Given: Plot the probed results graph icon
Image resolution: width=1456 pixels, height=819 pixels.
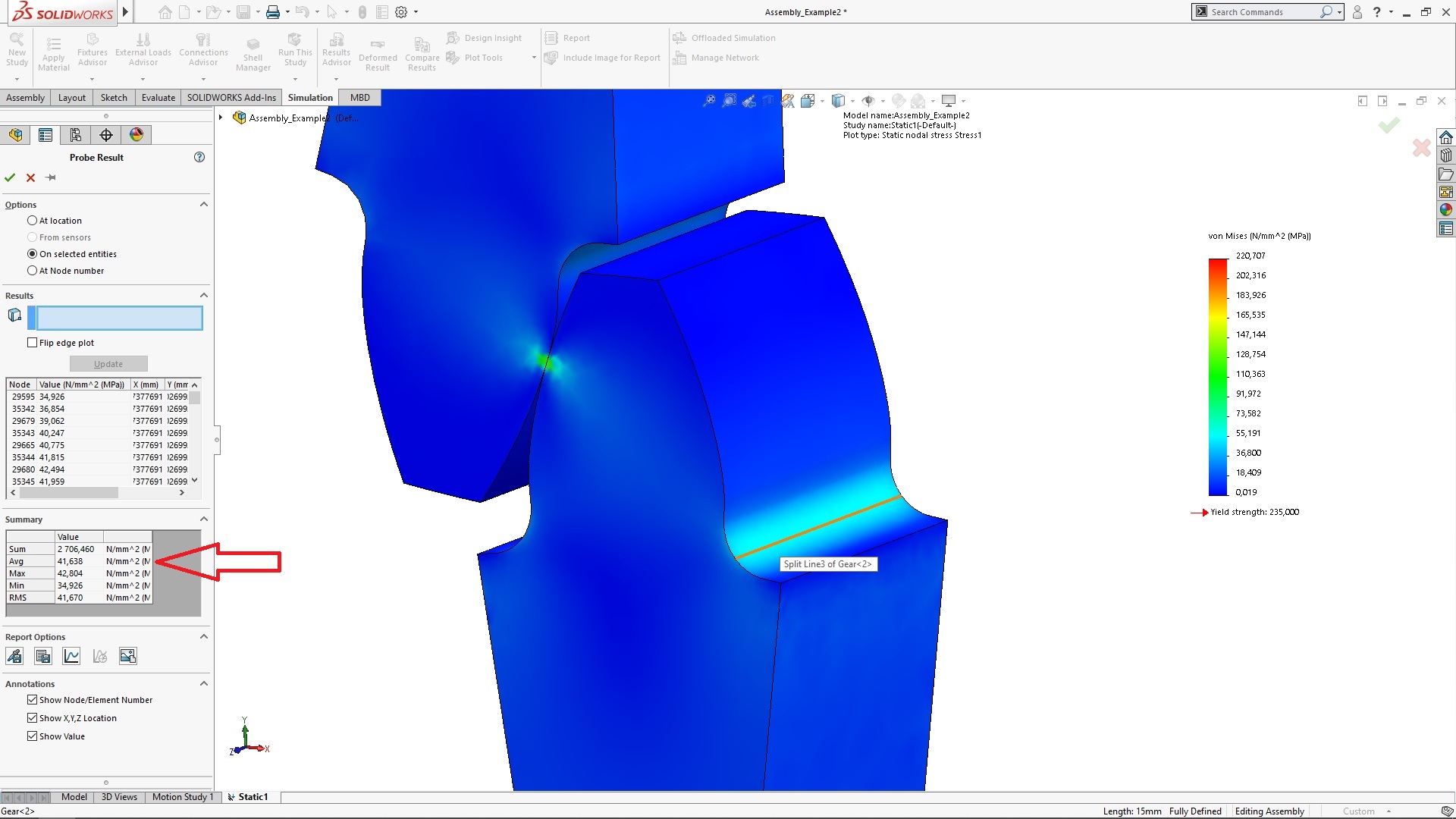Looking at the screenshot, I should pyautogui.click(x=71, y=656).
